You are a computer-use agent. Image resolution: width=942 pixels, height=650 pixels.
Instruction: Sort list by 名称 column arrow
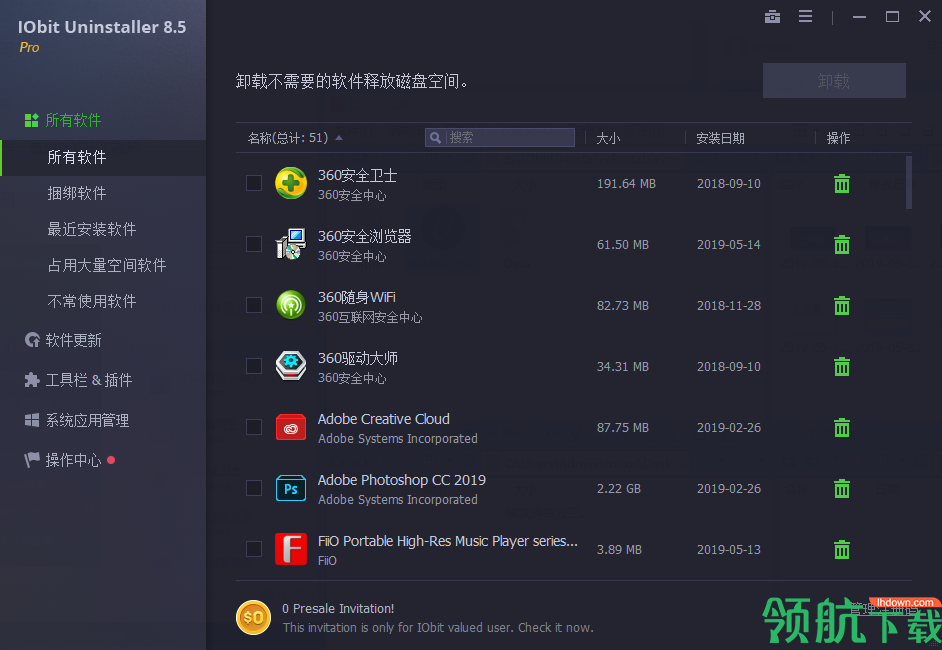click(339, 138)
